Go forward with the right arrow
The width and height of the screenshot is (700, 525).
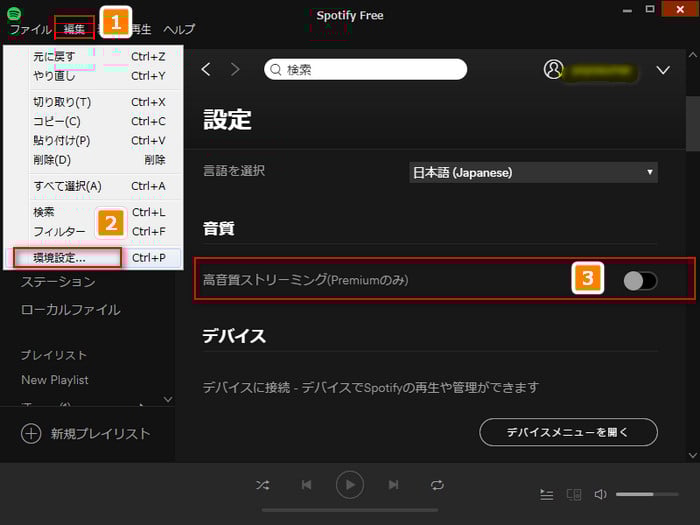(235, 69)
